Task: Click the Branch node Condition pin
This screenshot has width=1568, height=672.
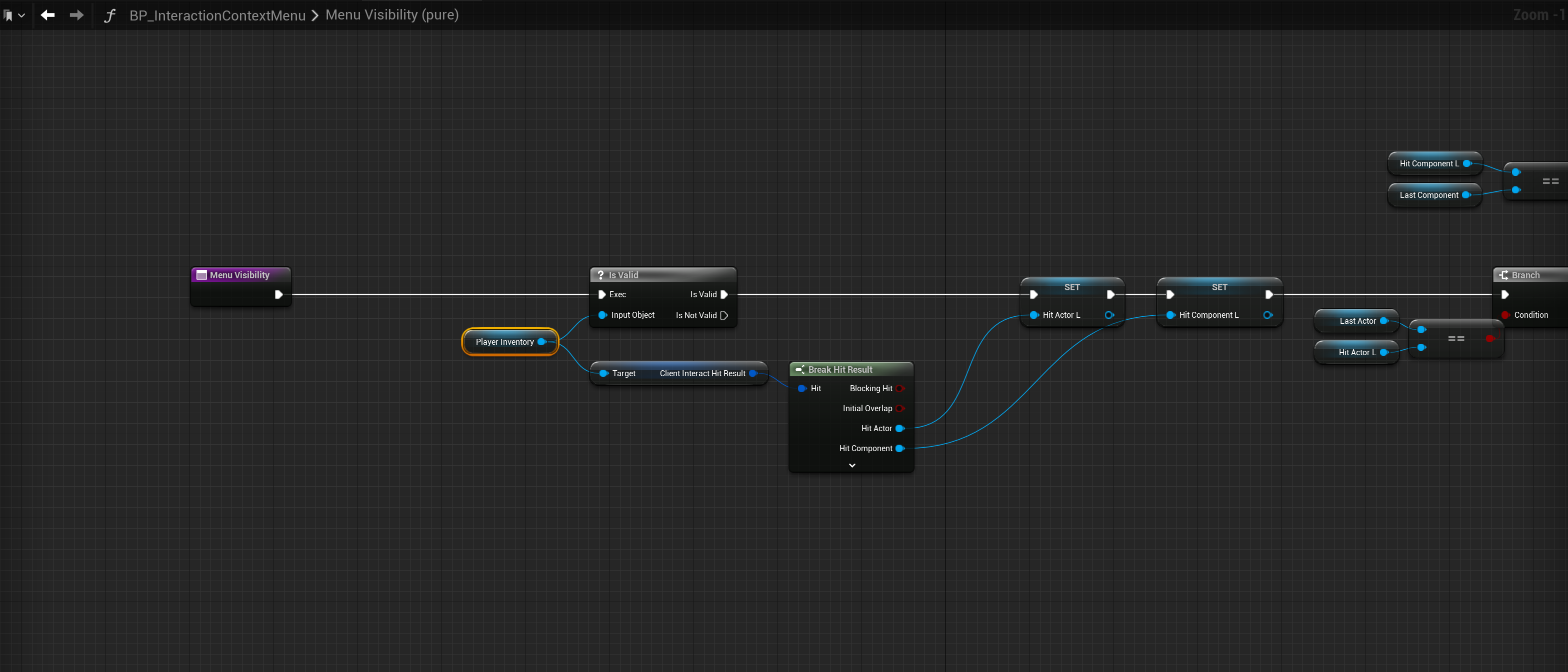Action: point(1504,315)
